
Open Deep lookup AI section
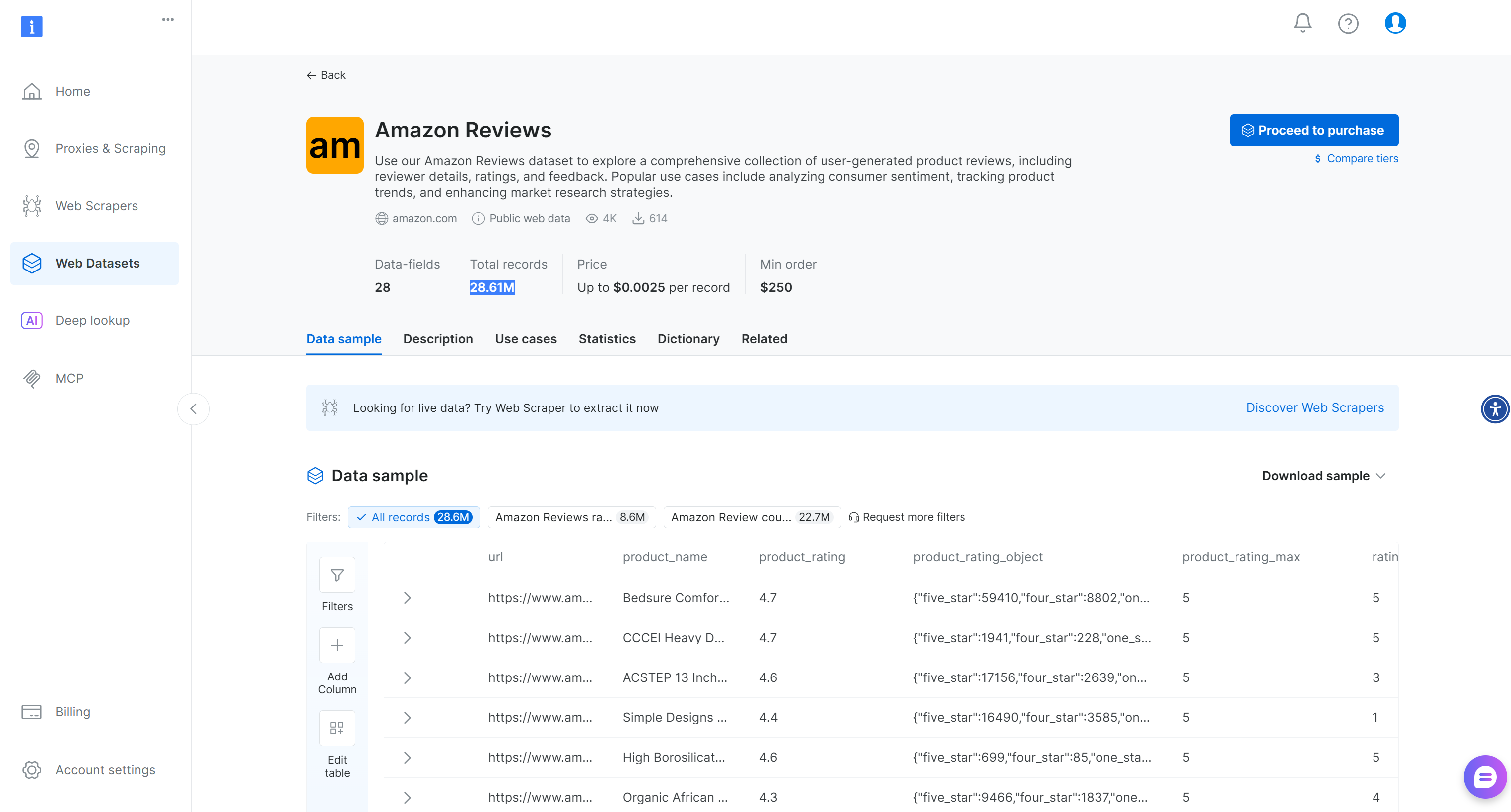pyautogui.click(x=92, y=320)
